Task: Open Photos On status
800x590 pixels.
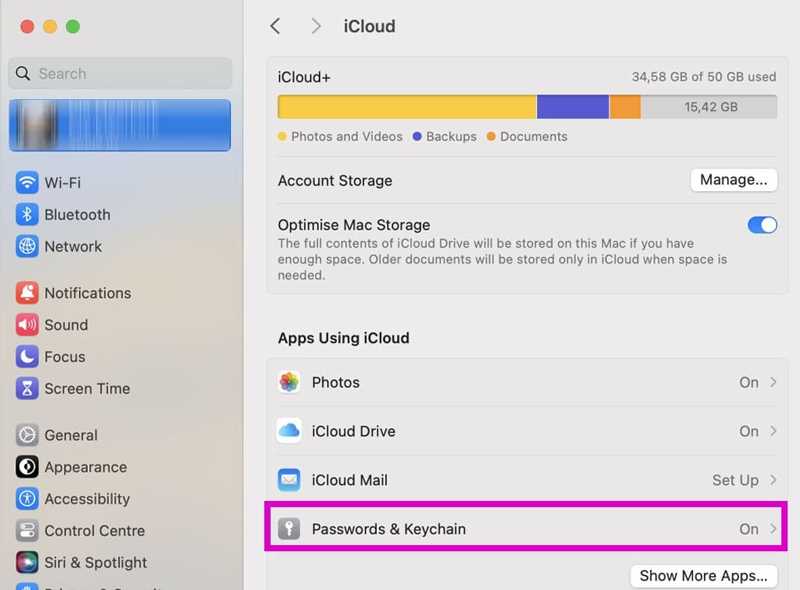Action: tap(748, 382)
